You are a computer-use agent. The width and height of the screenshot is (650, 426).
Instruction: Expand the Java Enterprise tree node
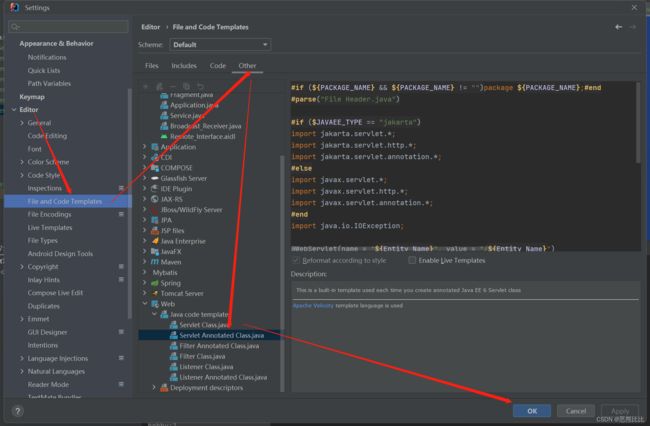145,240
